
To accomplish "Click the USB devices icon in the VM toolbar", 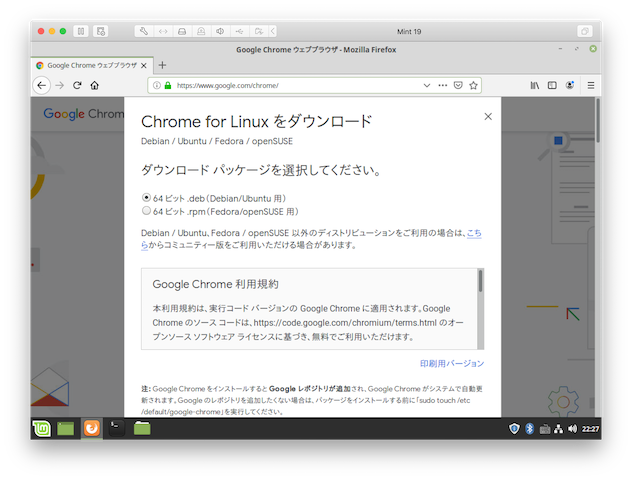I will click(239, 31).
